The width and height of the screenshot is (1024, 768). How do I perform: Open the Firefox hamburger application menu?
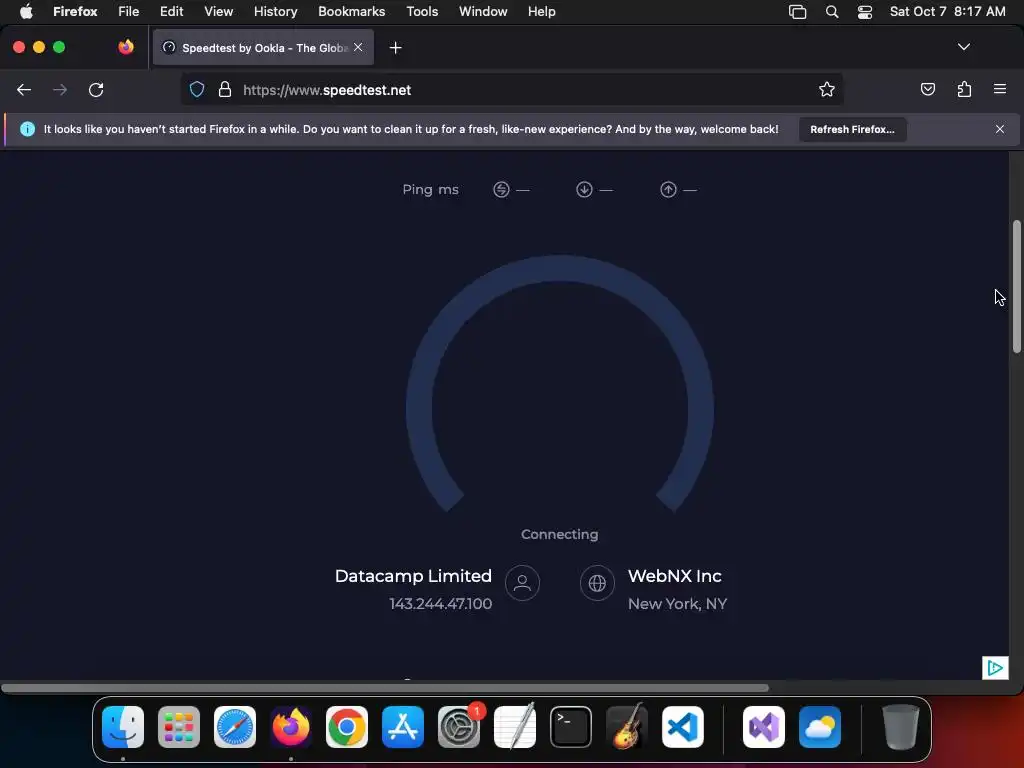coord(999,89)
